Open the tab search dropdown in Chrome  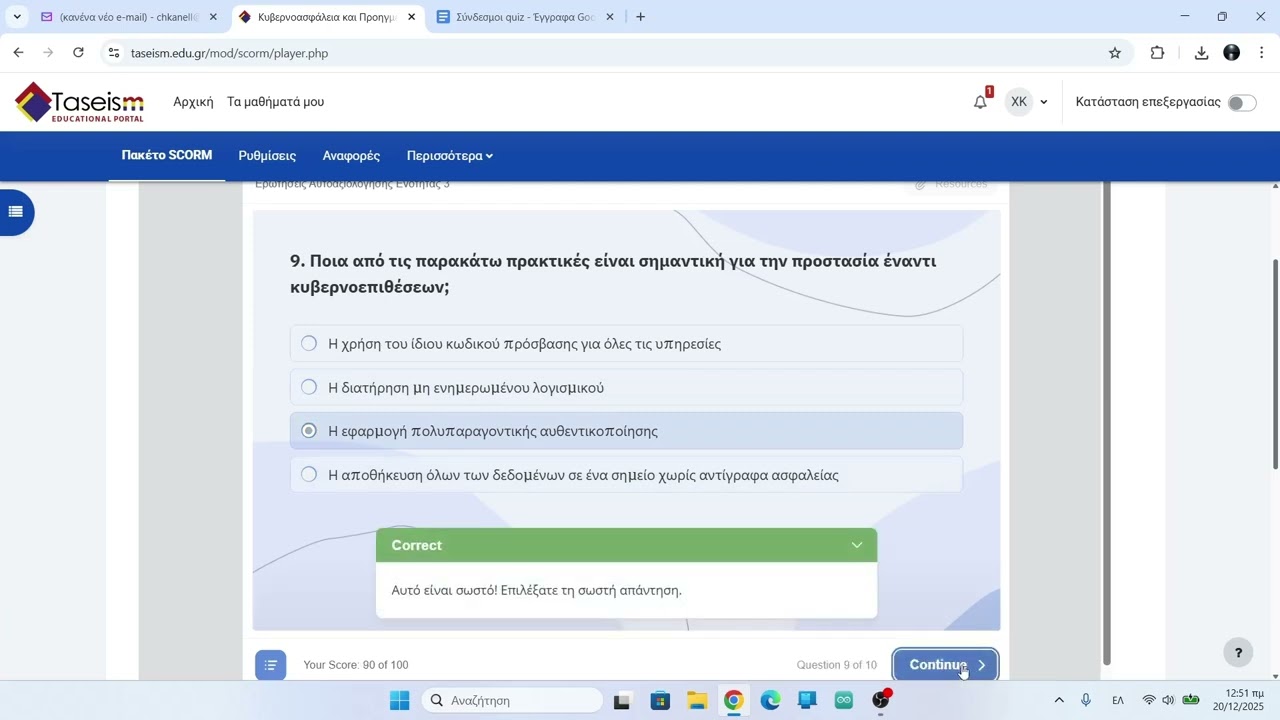coord(17,17)
